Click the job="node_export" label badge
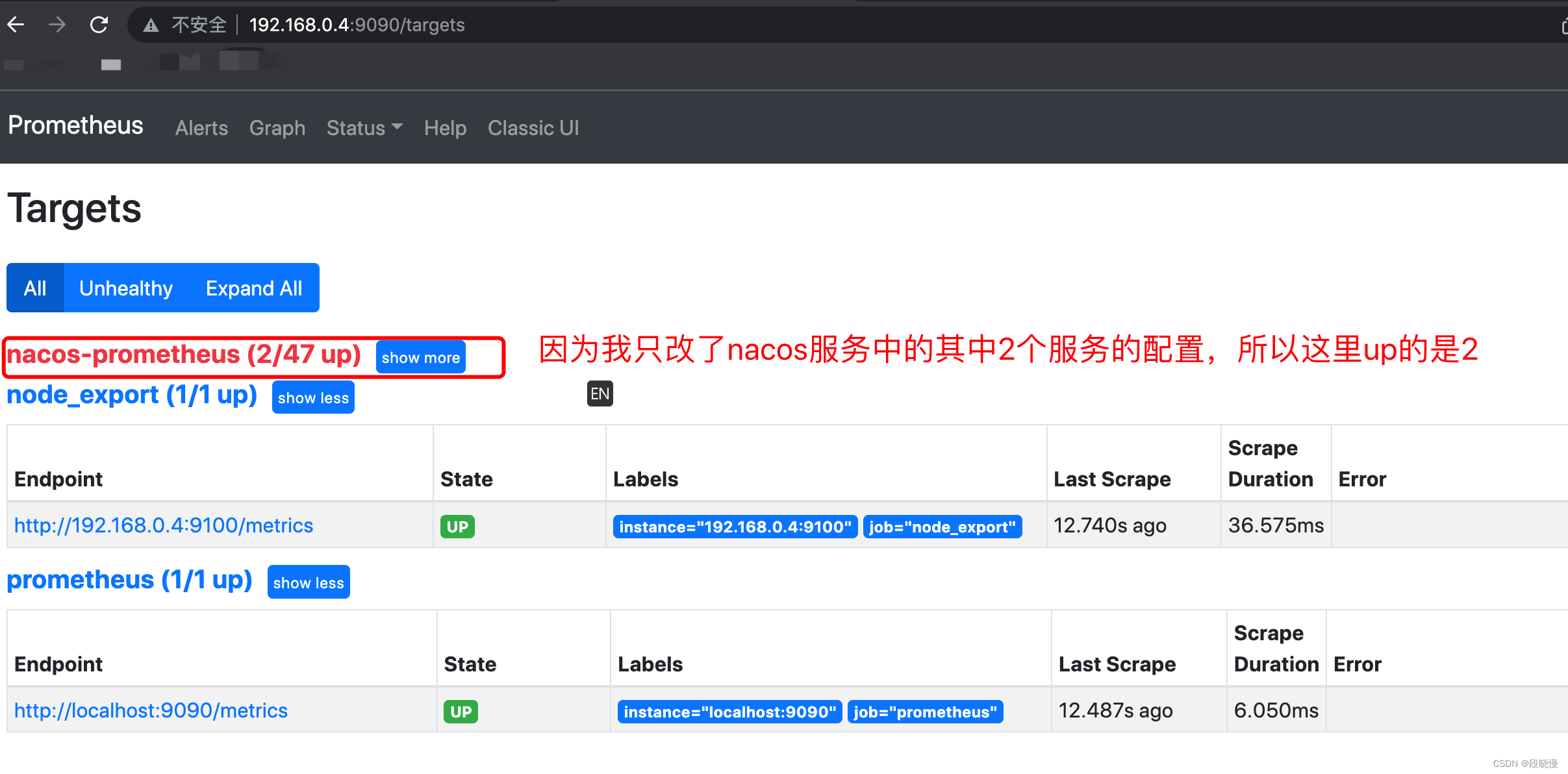This screenshot has width=1568, height=774. point(942,526)
